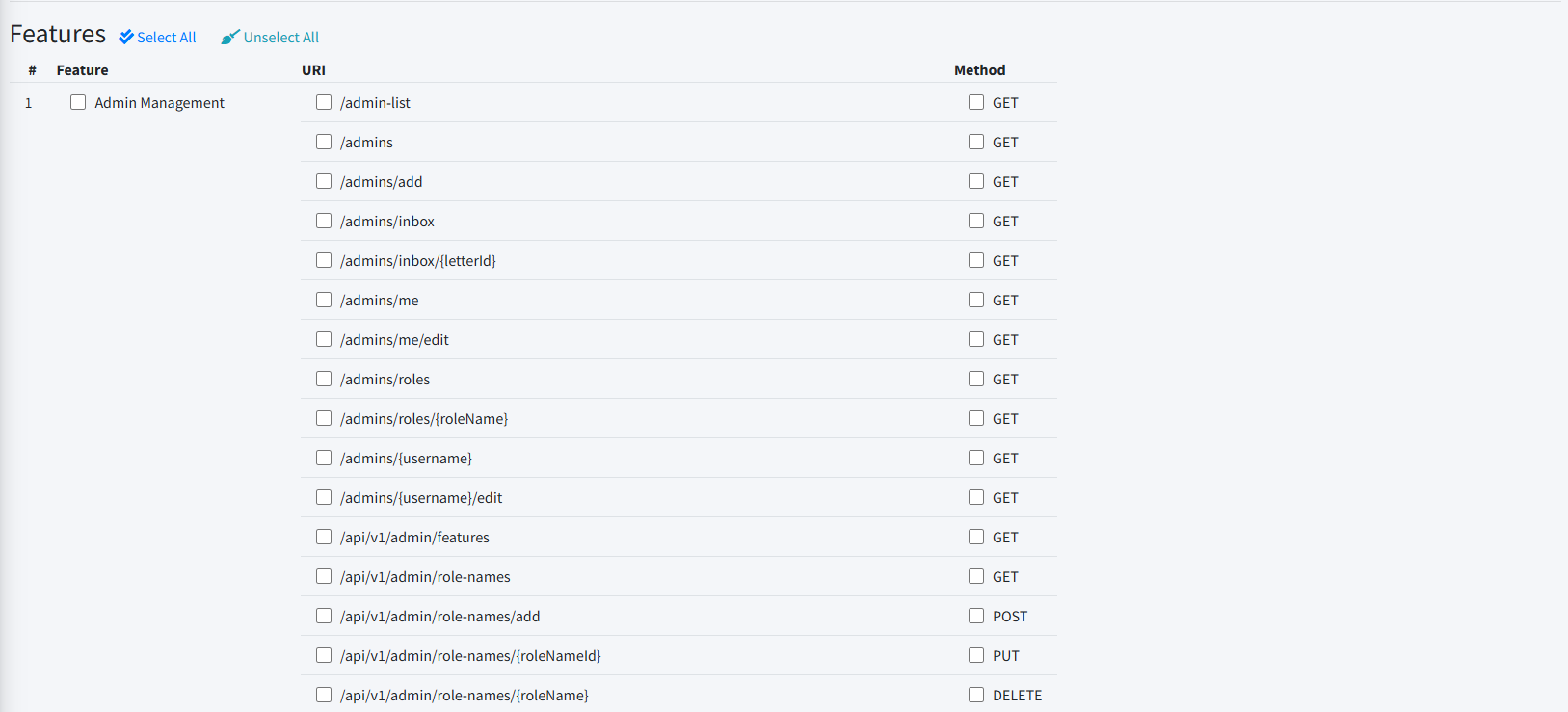Check the PUT method checkbox
The image size is (1568, 712).
click(x=976, y=655)
